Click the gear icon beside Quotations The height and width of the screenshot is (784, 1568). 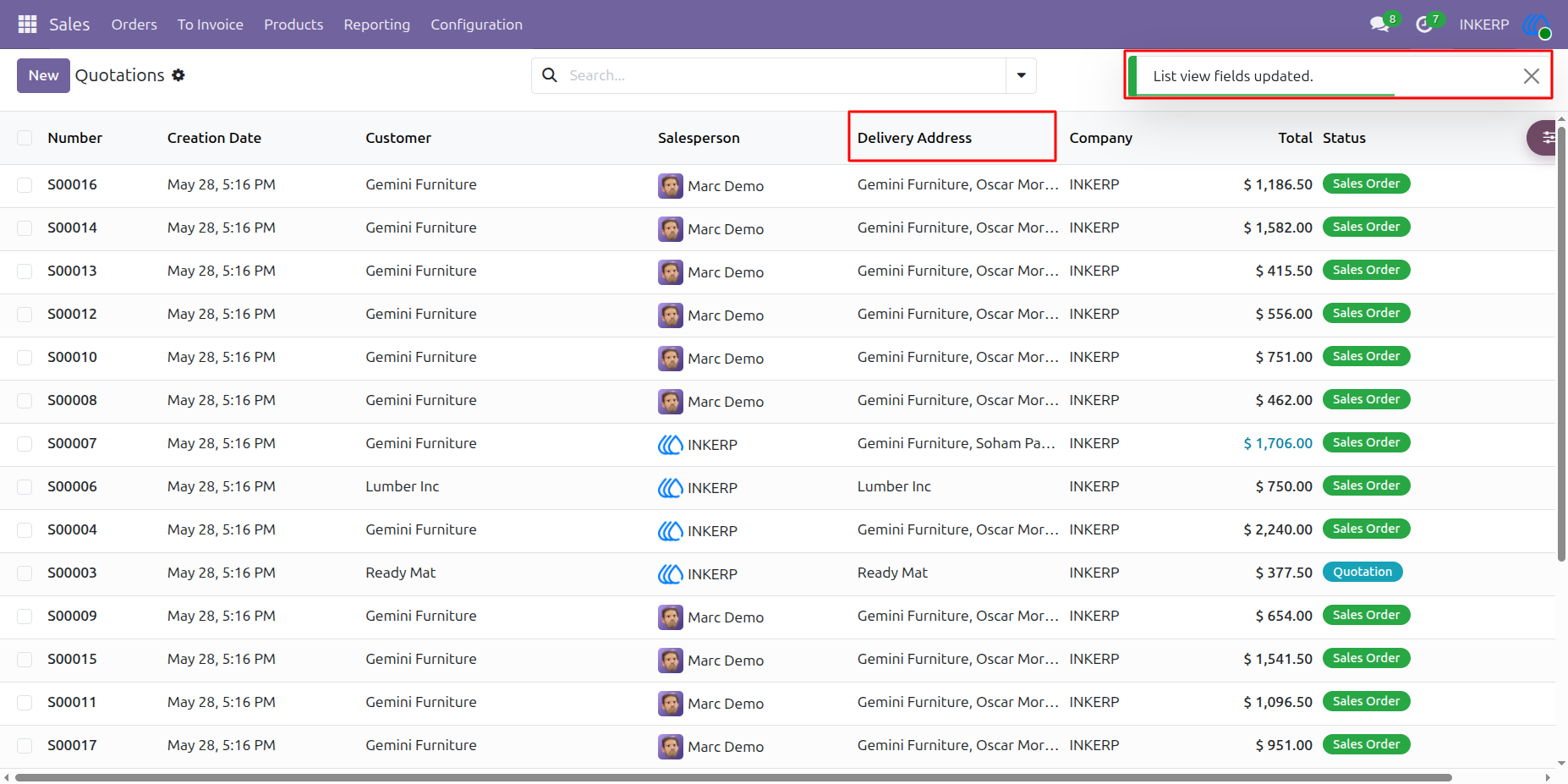178,75
